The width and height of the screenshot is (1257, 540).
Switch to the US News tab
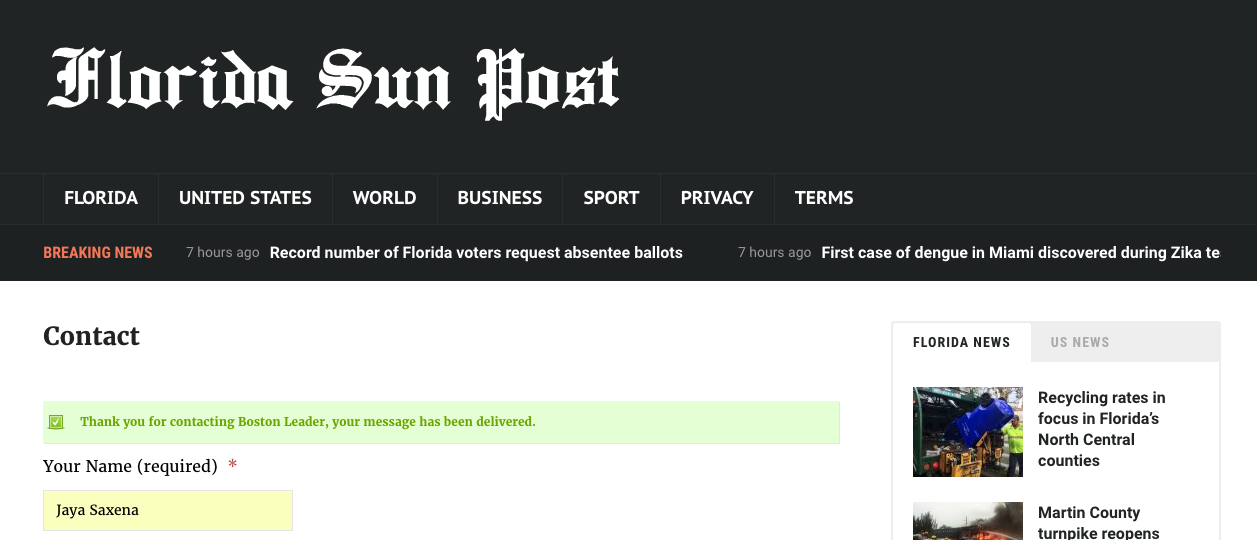tap(1080, 342)
